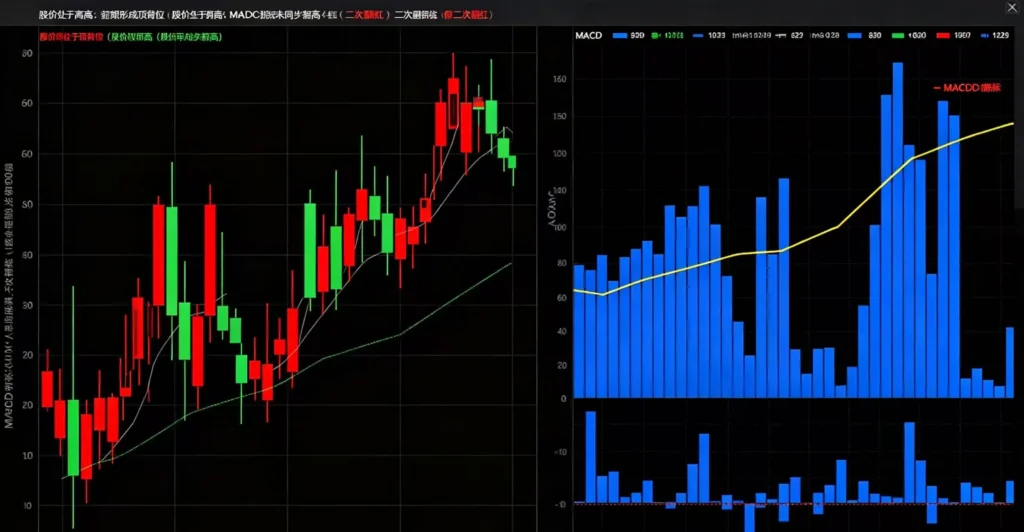Select the 622 legend entry
The width and height of the screenshot is (1024, 532).
click(x=790, y=35)
